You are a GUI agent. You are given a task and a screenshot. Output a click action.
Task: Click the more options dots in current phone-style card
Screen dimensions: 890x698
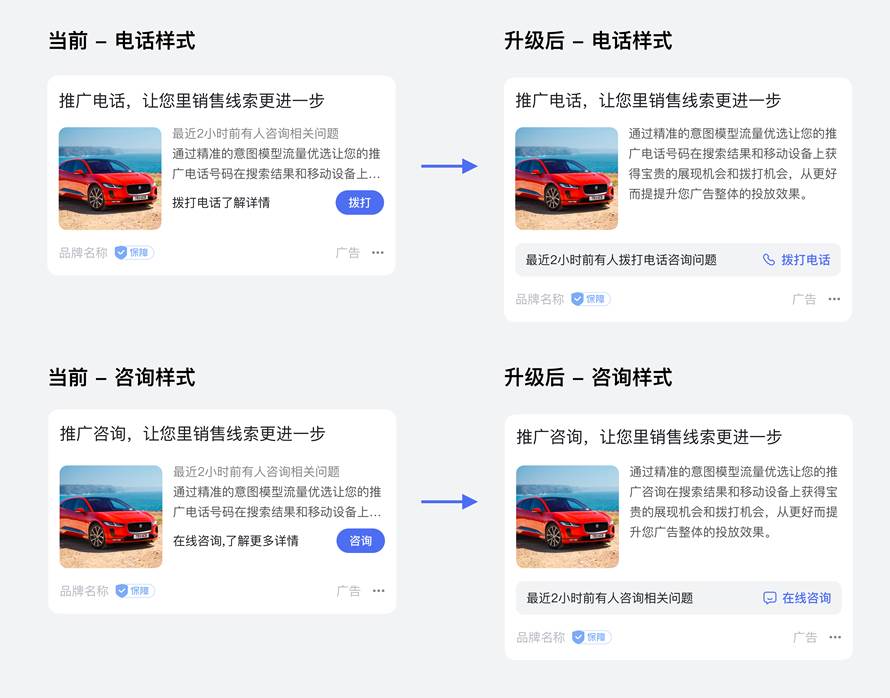click(x=377, y=253)
